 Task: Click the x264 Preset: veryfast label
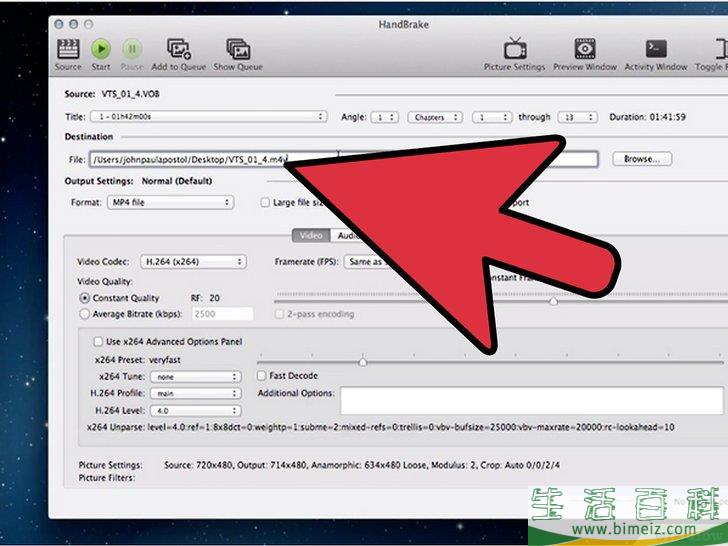(138, 360)
